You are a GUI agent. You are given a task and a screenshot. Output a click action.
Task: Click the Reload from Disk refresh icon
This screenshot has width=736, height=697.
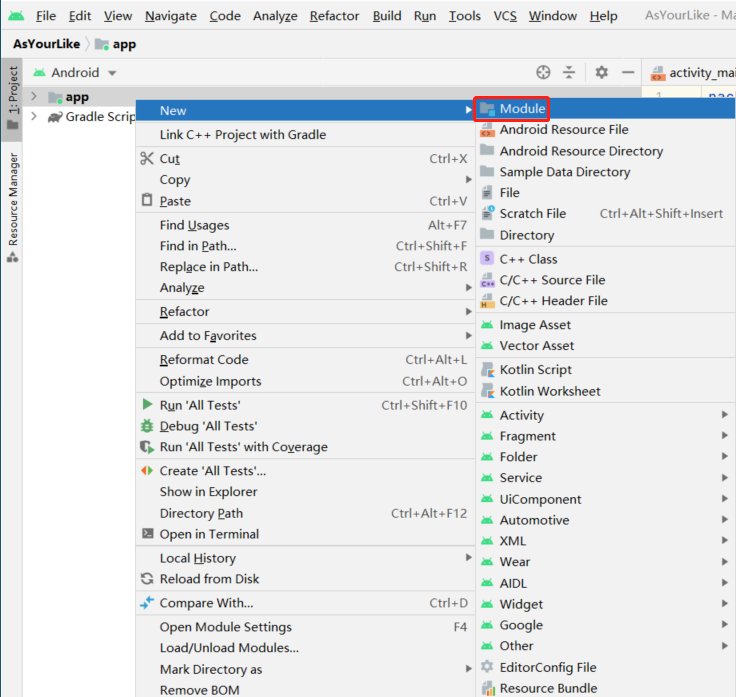pyautogui.click(x=147, y=579)
